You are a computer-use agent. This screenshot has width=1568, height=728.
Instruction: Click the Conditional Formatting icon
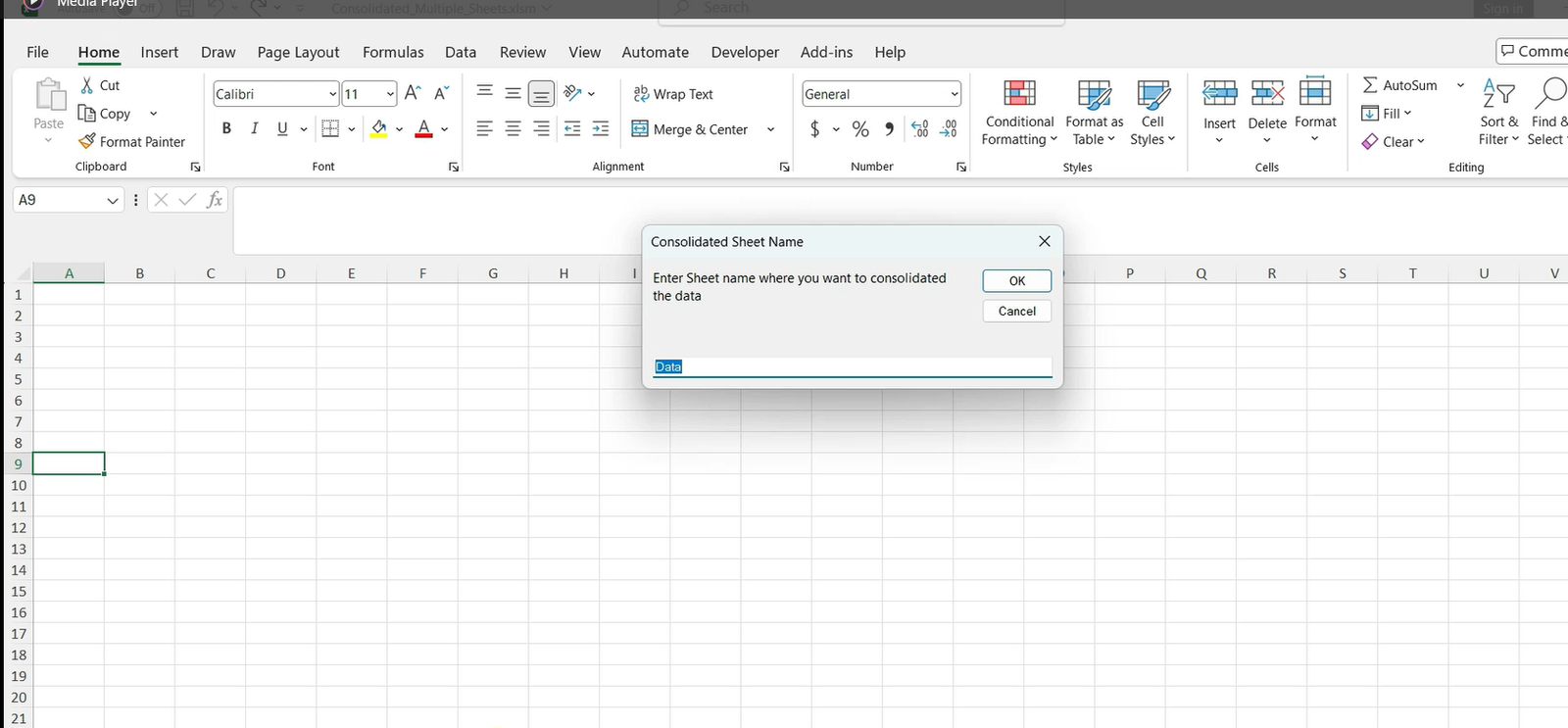pos(1019,94)
